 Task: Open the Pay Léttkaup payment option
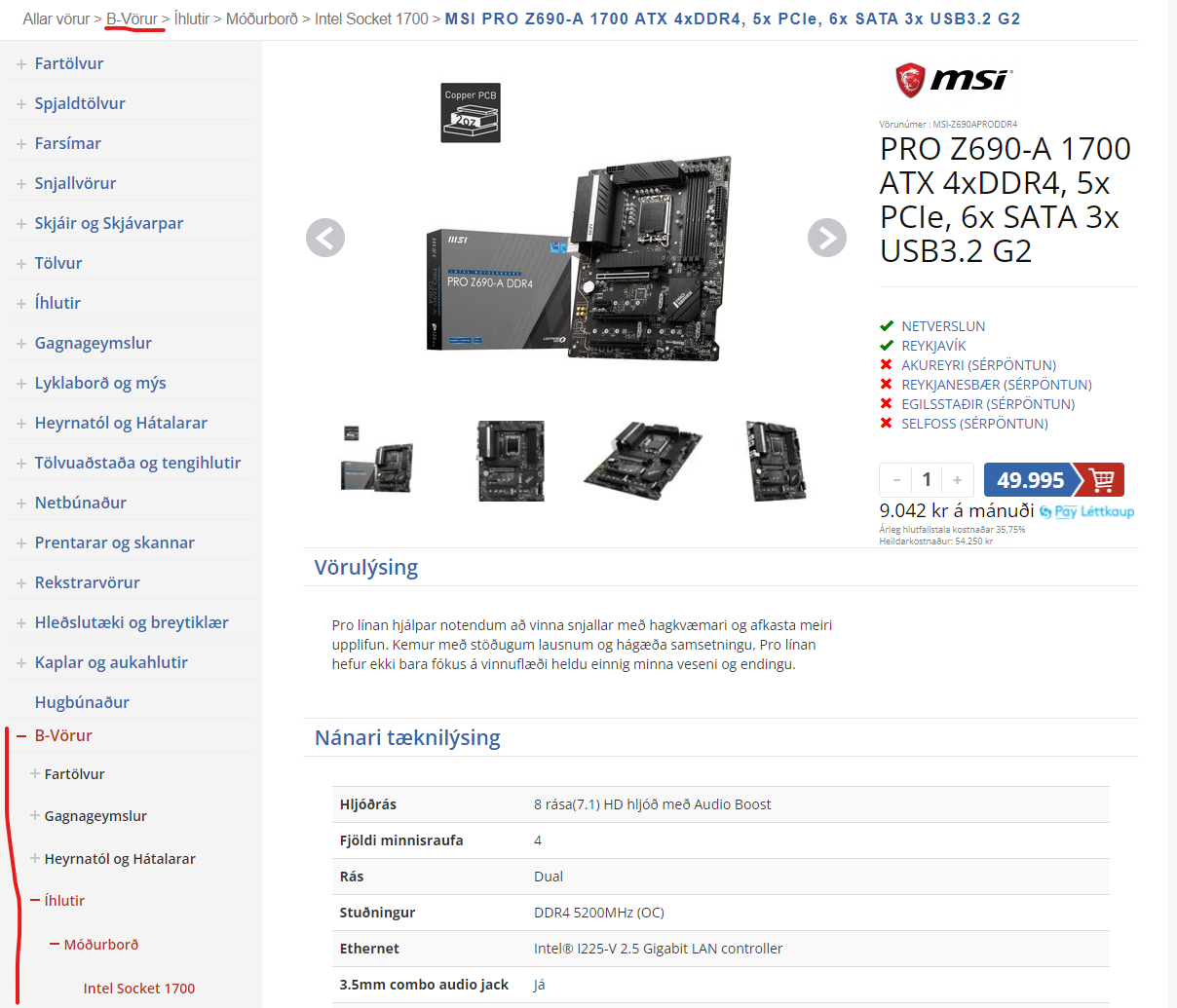1084,509
